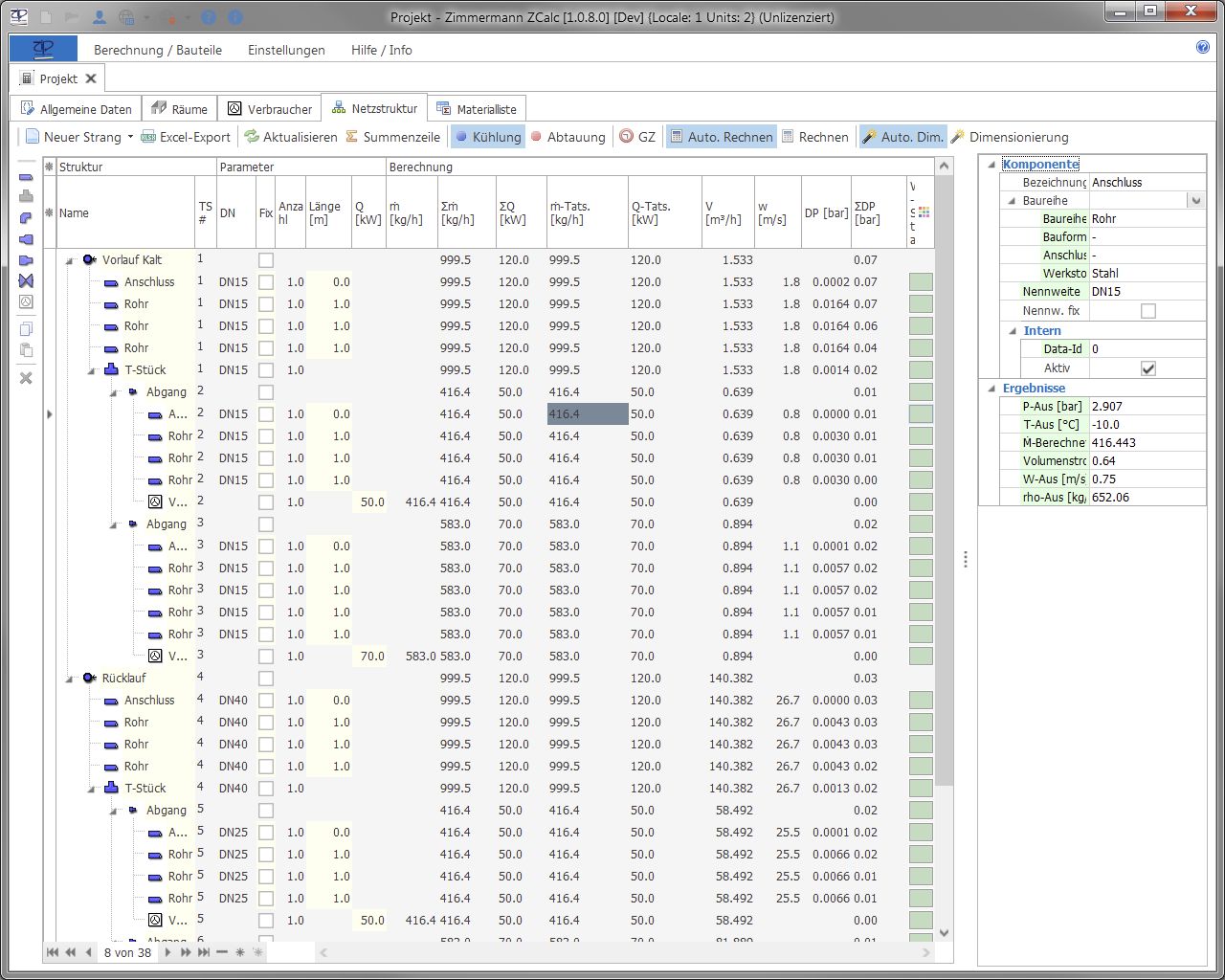This screenshot has height=980, width=1225.
Task: Click the Rechnen button
Action: pyautogui.click(x=814, y=137)
